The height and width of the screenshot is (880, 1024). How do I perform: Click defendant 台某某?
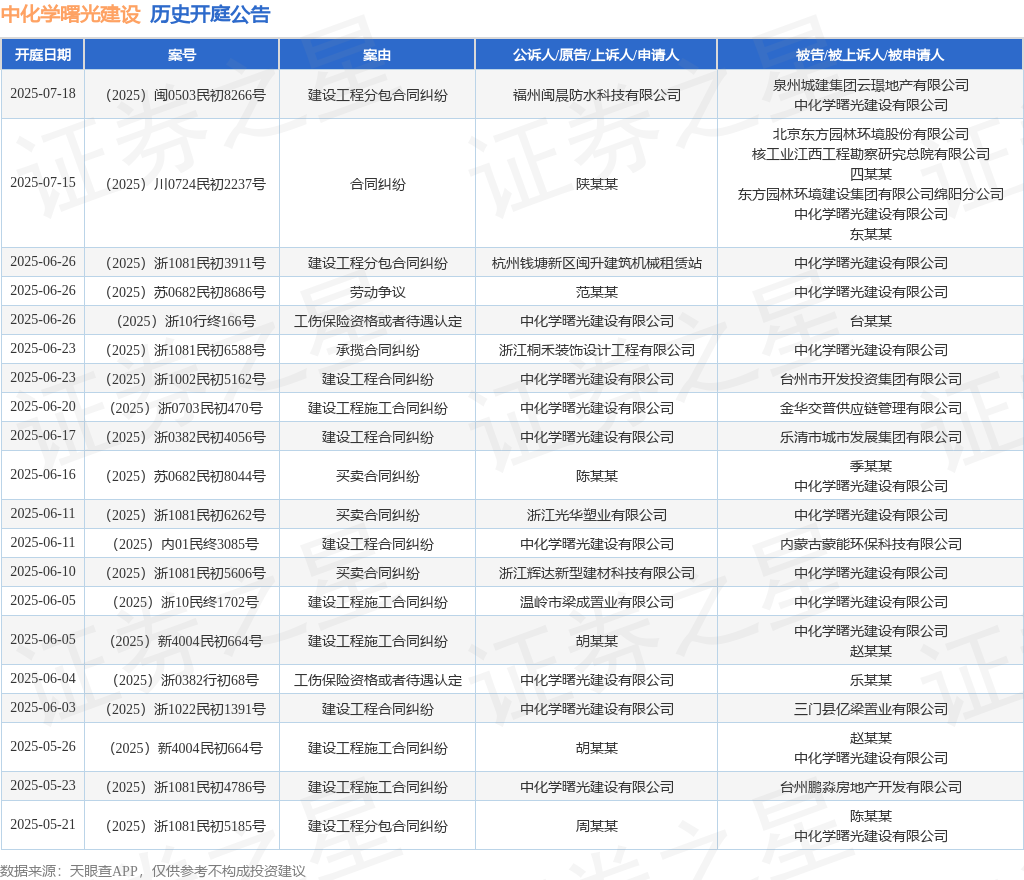[x=871, y=321]
